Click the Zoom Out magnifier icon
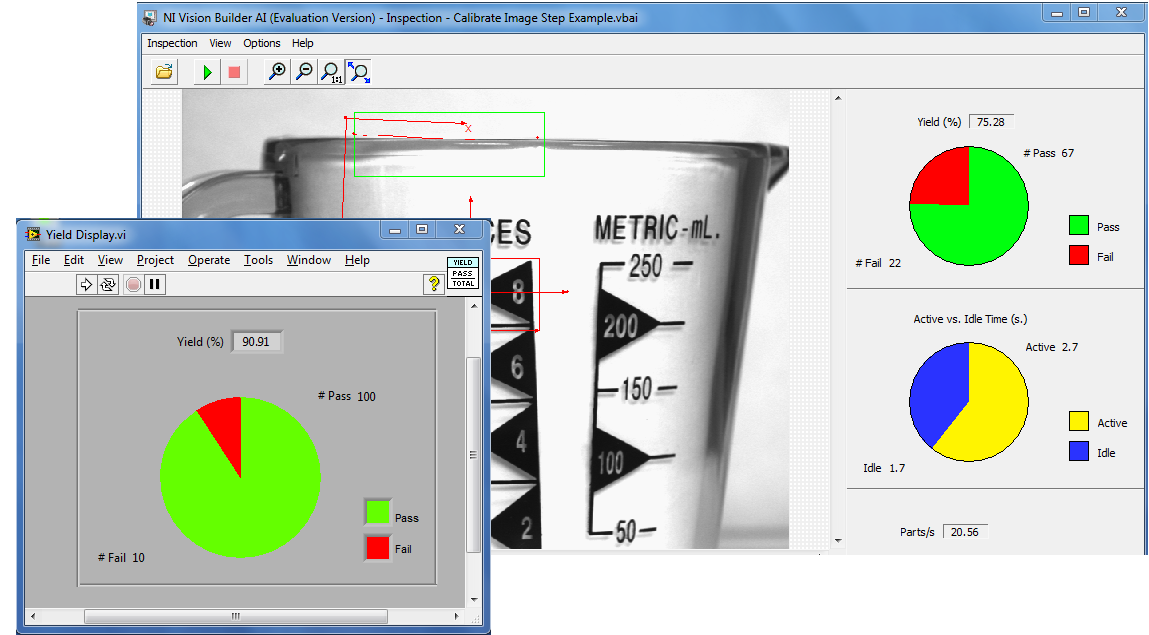The width and height of the screenshot is (1149, 635). coord(304,72)
